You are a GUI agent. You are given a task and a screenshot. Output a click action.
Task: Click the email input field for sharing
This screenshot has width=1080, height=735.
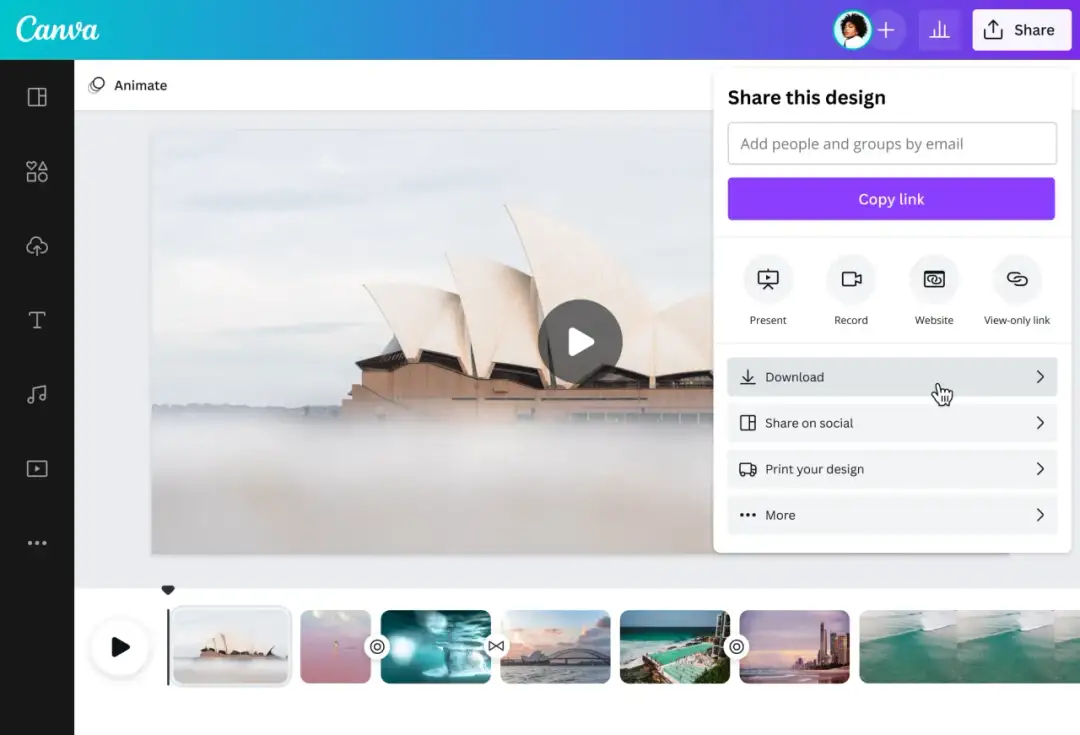coord(891,144)
